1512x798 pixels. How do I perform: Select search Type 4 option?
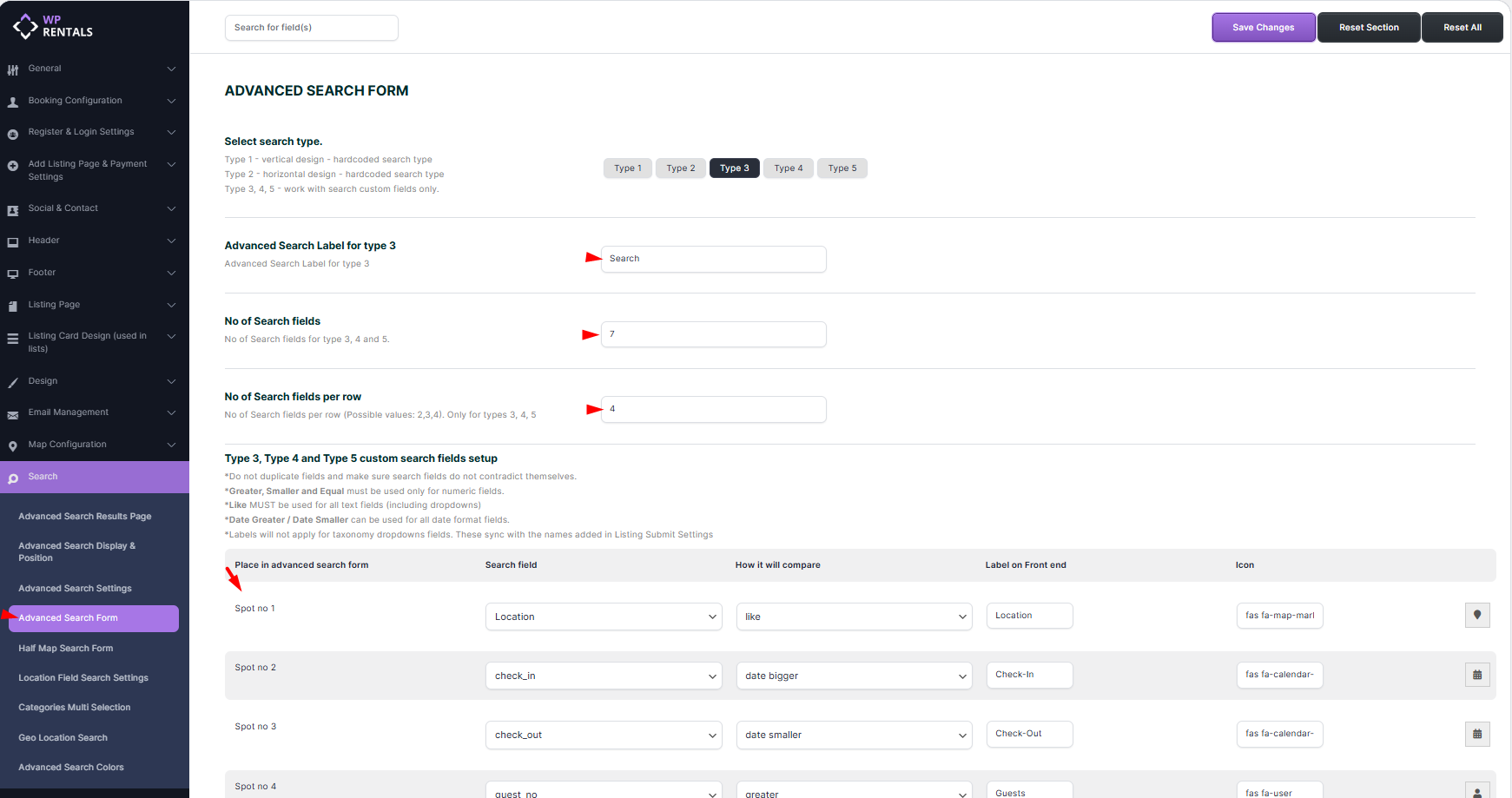[x=789, y=168]
